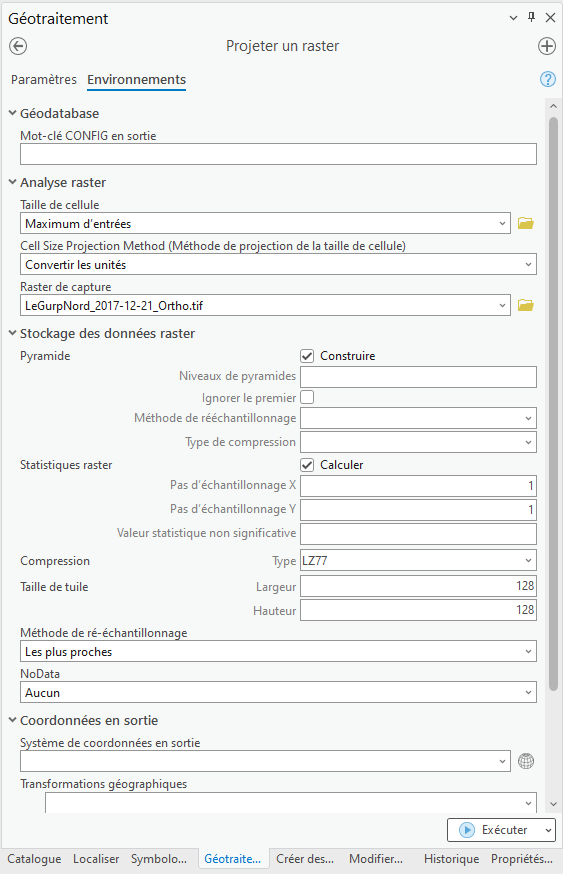The width and height of the screenshot is (563, 874).
Task: Close the Géotraitement pane
Action: coord(550,18)
